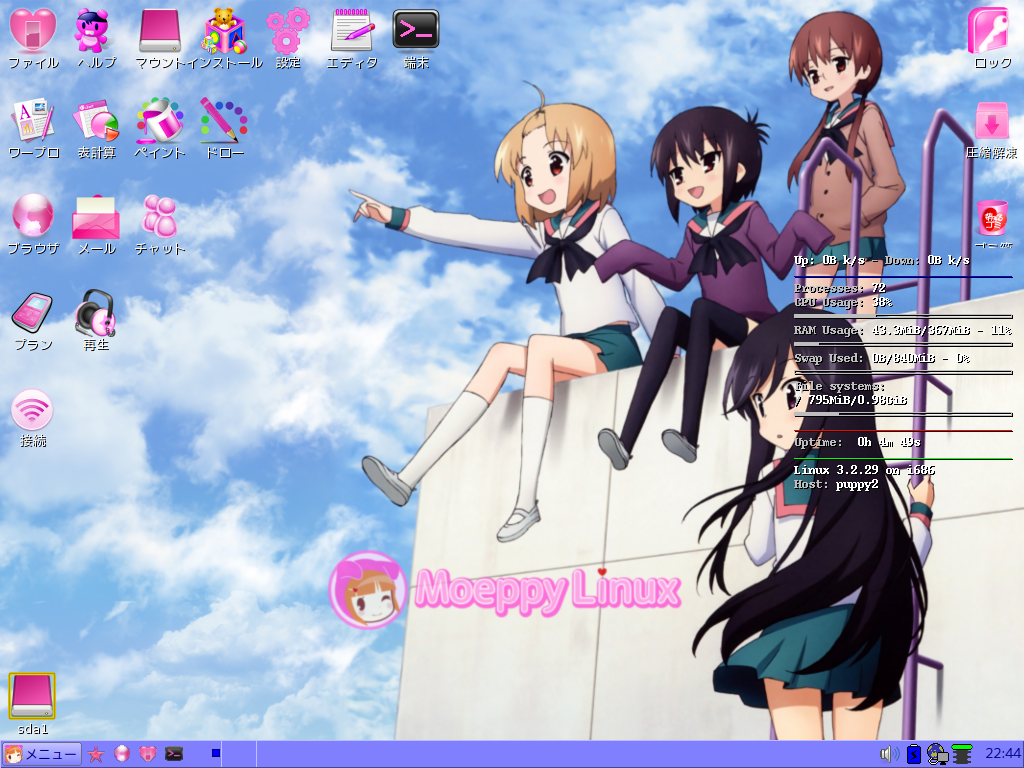Click the 'RAM Usage' monitor line
The width and height of the screenshot is (1024, 768).
click(x=903, y=330)
